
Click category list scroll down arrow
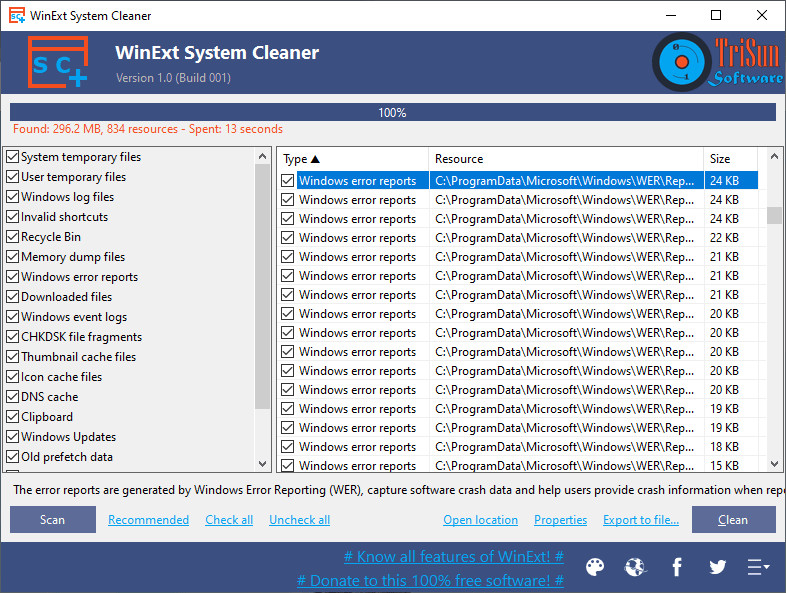point(263,464)
